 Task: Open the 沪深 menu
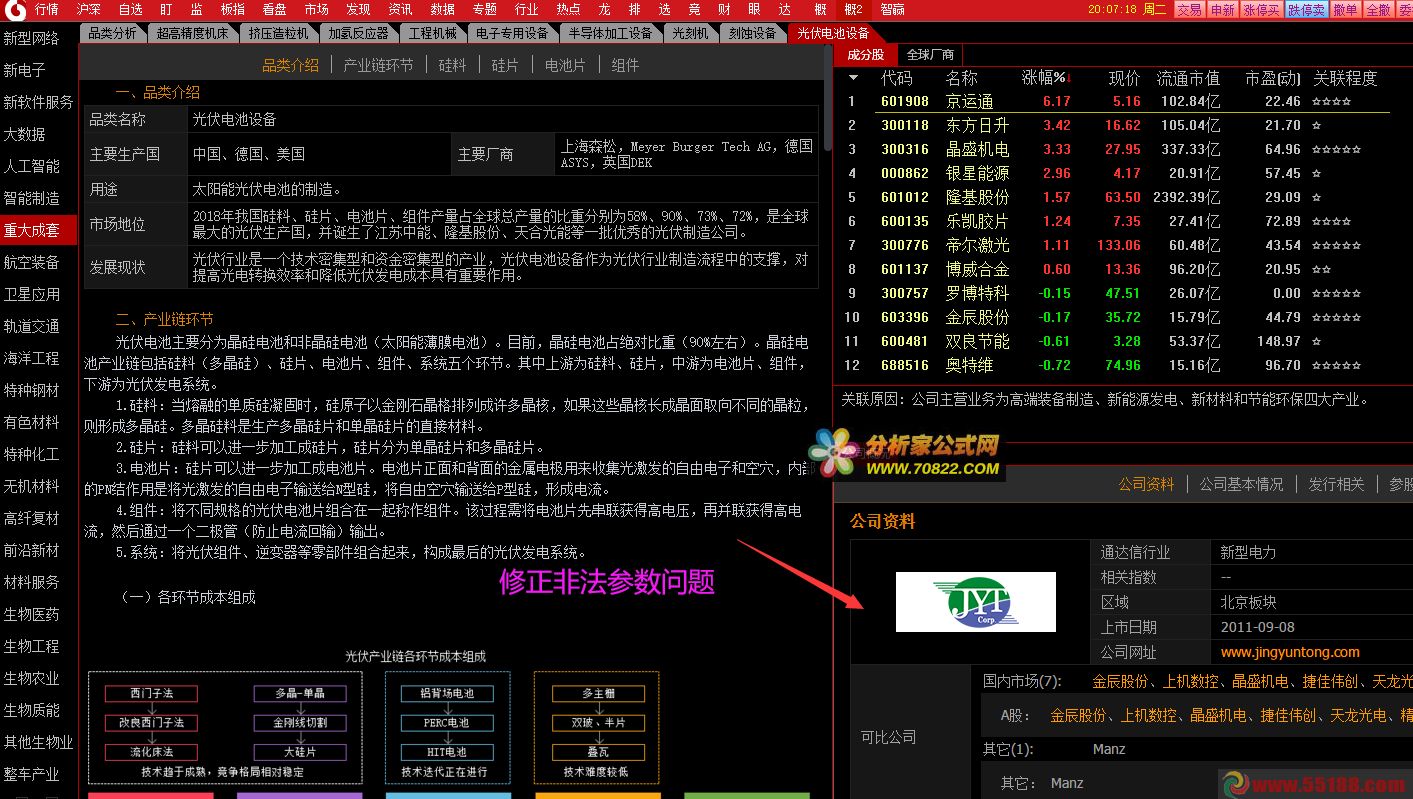click(89, 9)
